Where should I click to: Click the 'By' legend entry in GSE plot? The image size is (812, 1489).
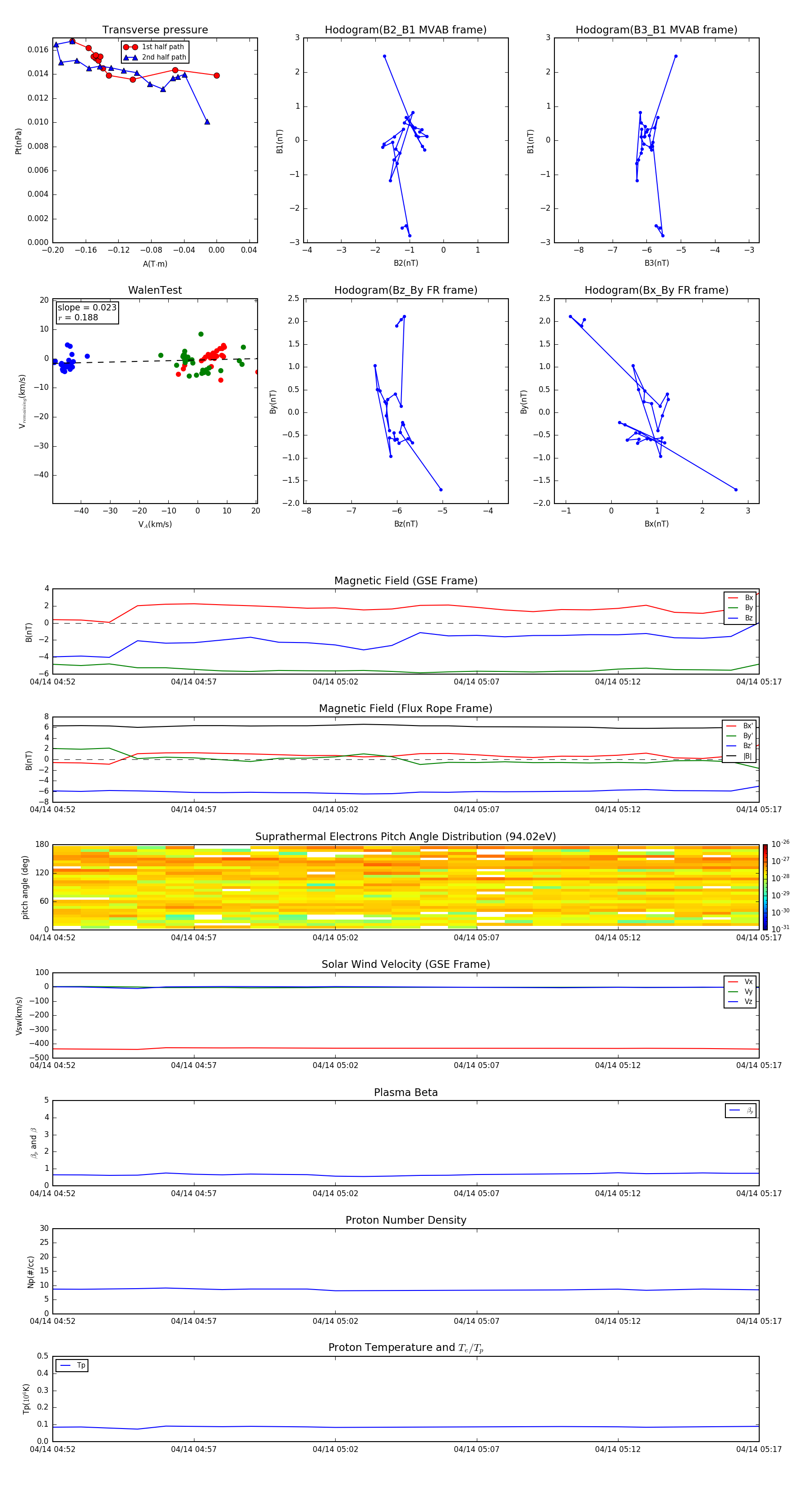pos(740,607)
